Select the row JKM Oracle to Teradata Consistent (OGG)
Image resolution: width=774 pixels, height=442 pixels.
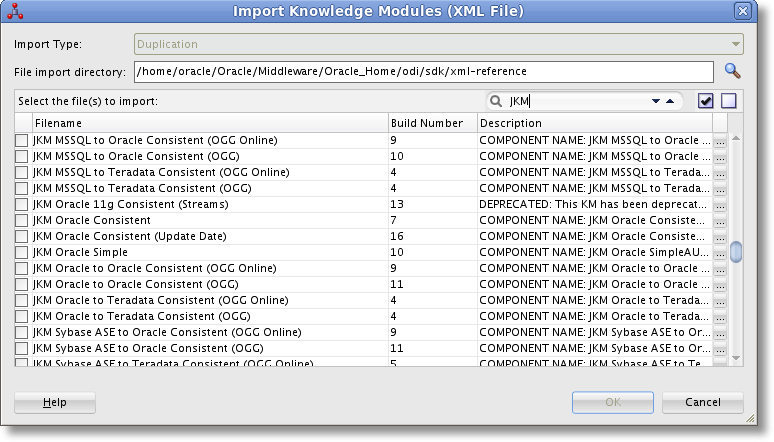[363, 316]
